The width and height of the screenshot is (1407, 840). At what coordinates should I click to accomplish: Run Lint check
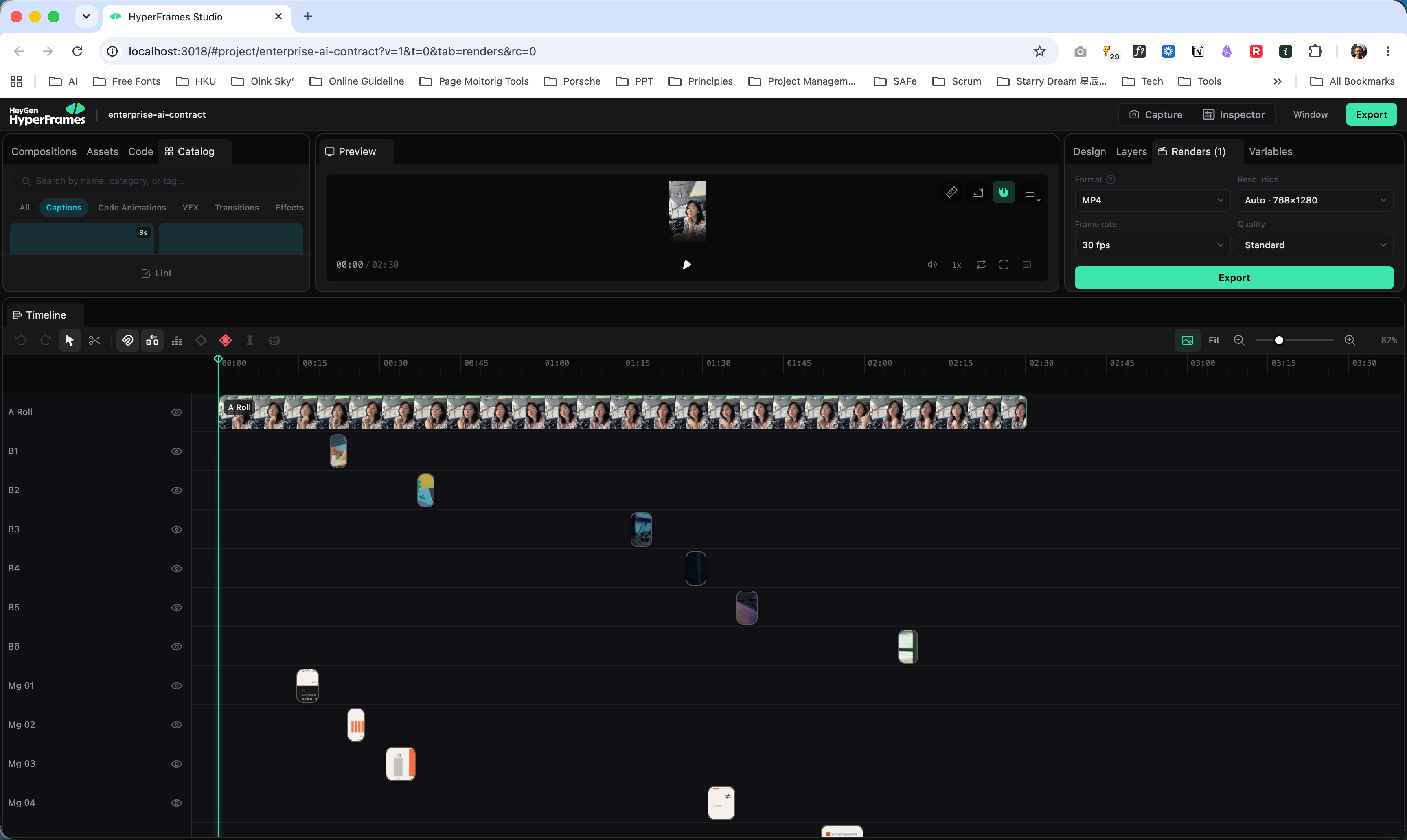[156, 273]
